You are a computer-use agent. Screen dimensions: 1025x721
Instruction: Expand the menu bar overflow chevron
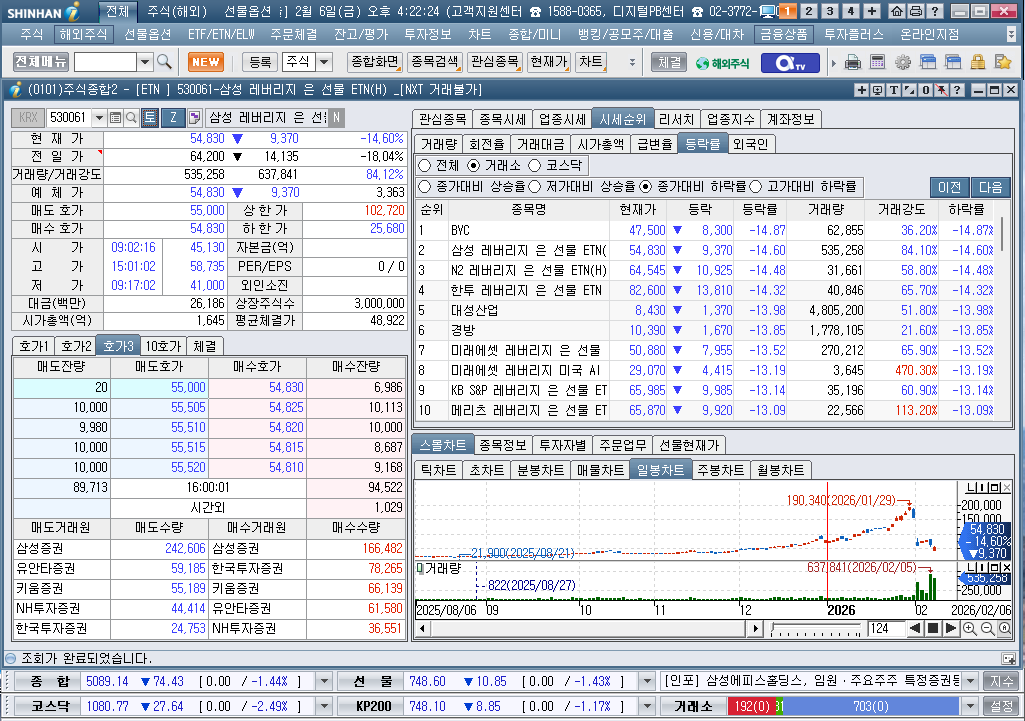(1011, 34)
